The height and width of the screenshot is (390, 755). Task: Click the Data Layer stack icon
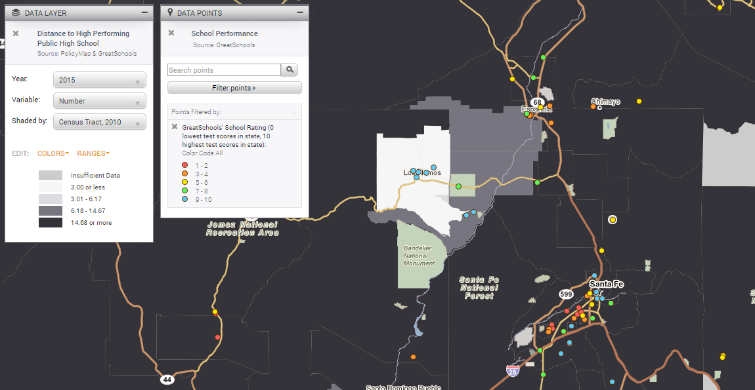click(16, 13)
